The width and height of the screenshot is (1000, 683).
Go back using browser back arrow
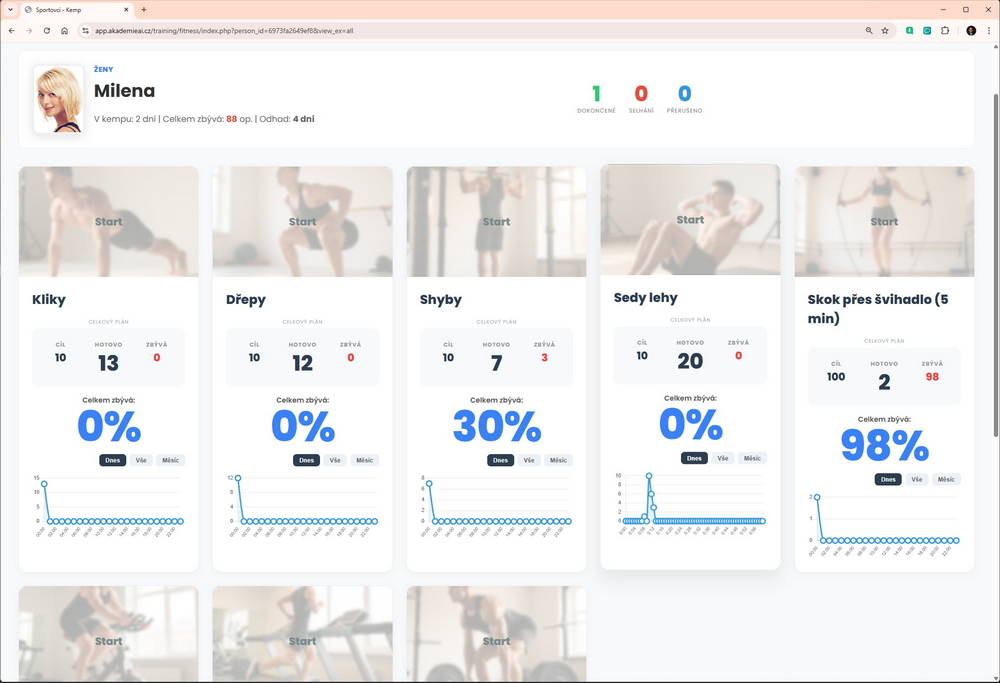11,31
